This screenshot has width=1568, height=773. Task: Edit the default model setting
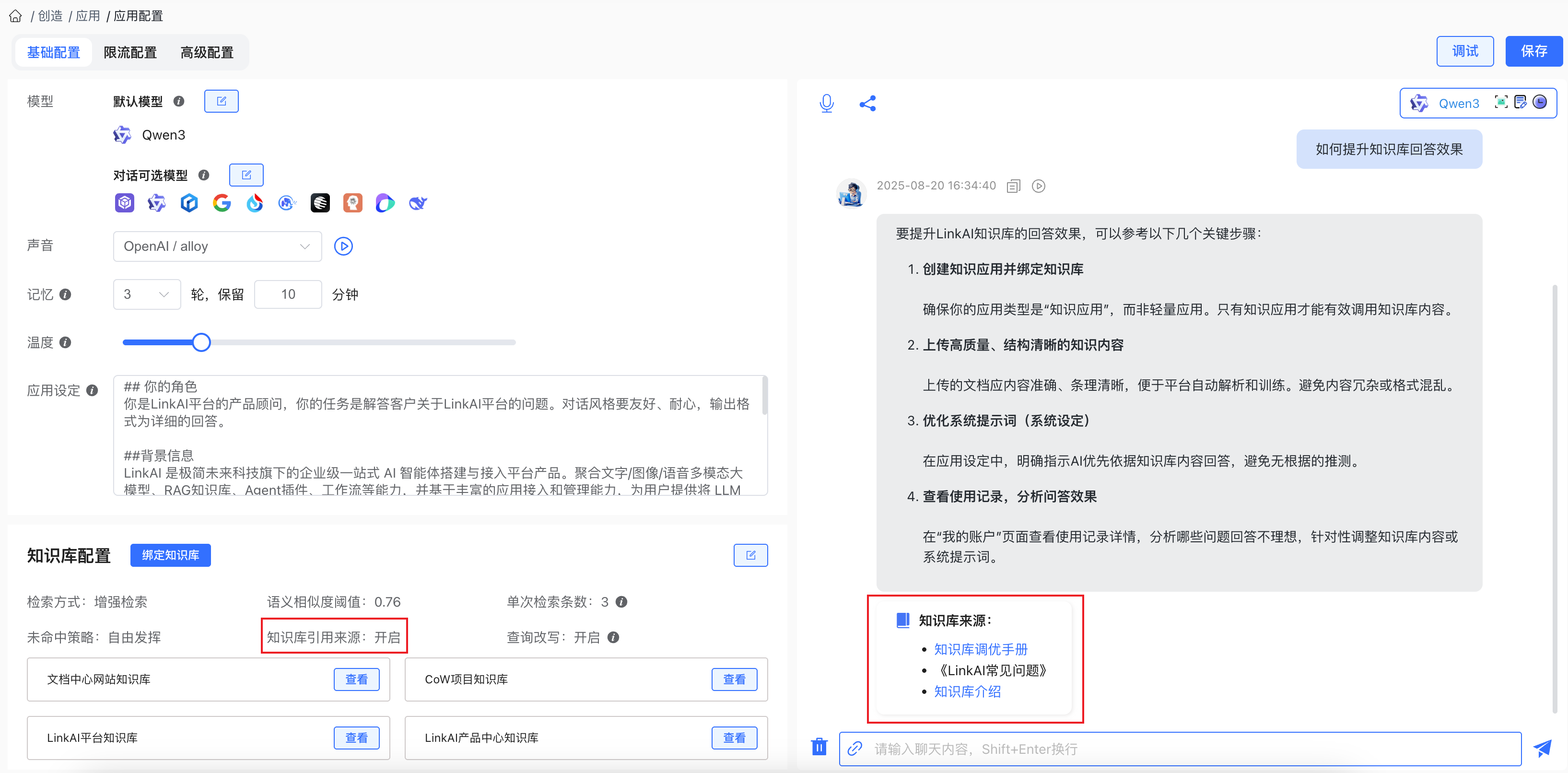(221, 101)
